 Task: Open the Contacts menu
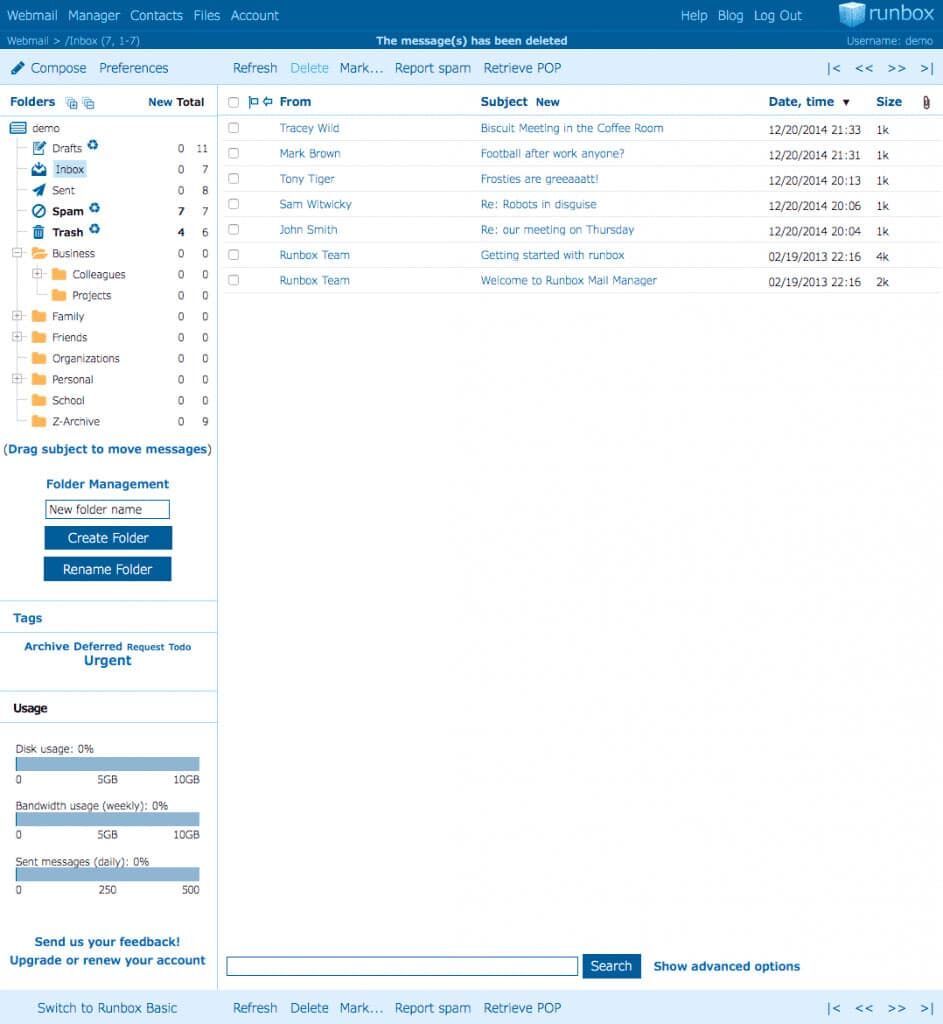pyautogui.click(x=156, y=15)
